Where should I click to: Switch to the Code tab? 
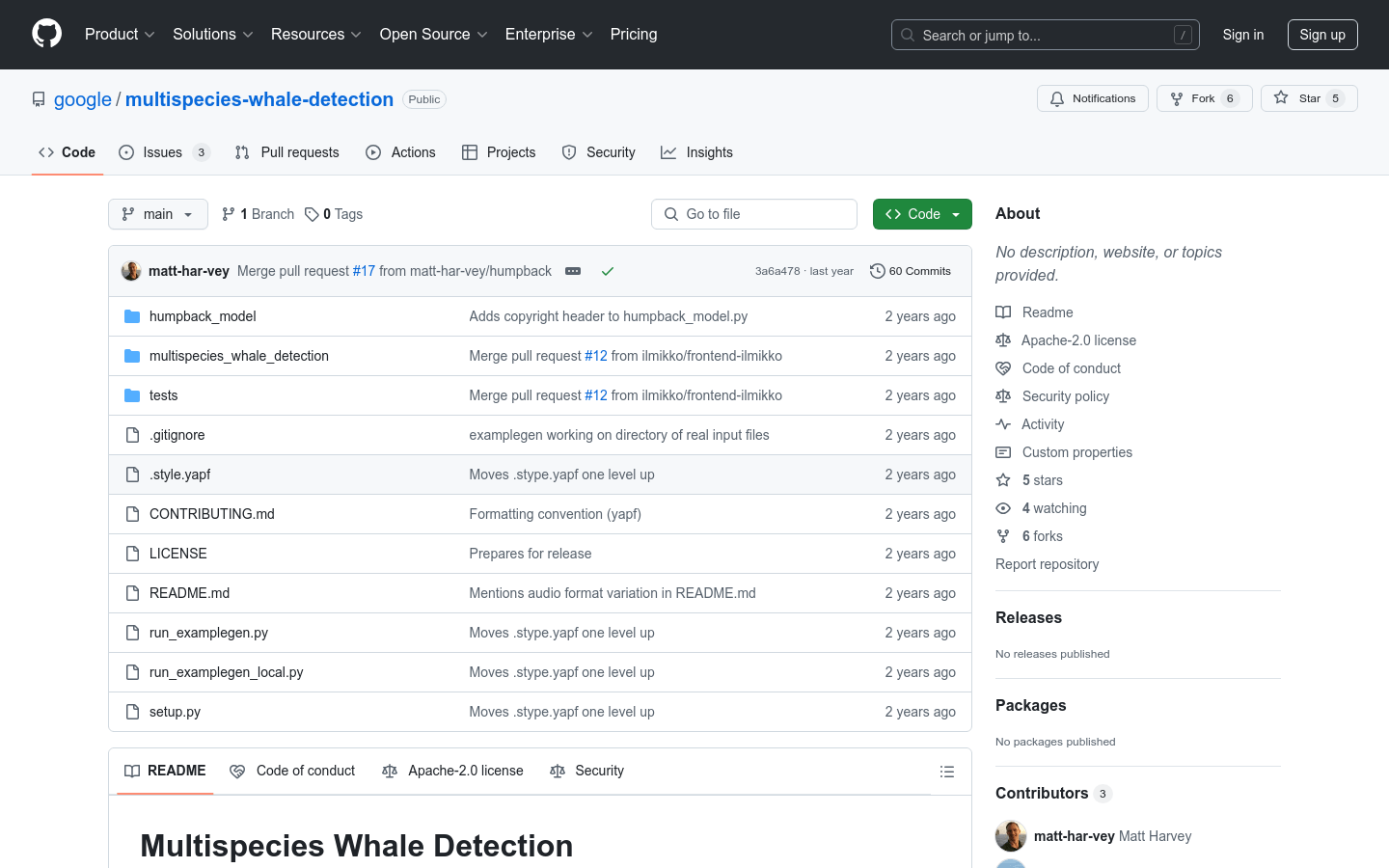(x=68, y=152)
